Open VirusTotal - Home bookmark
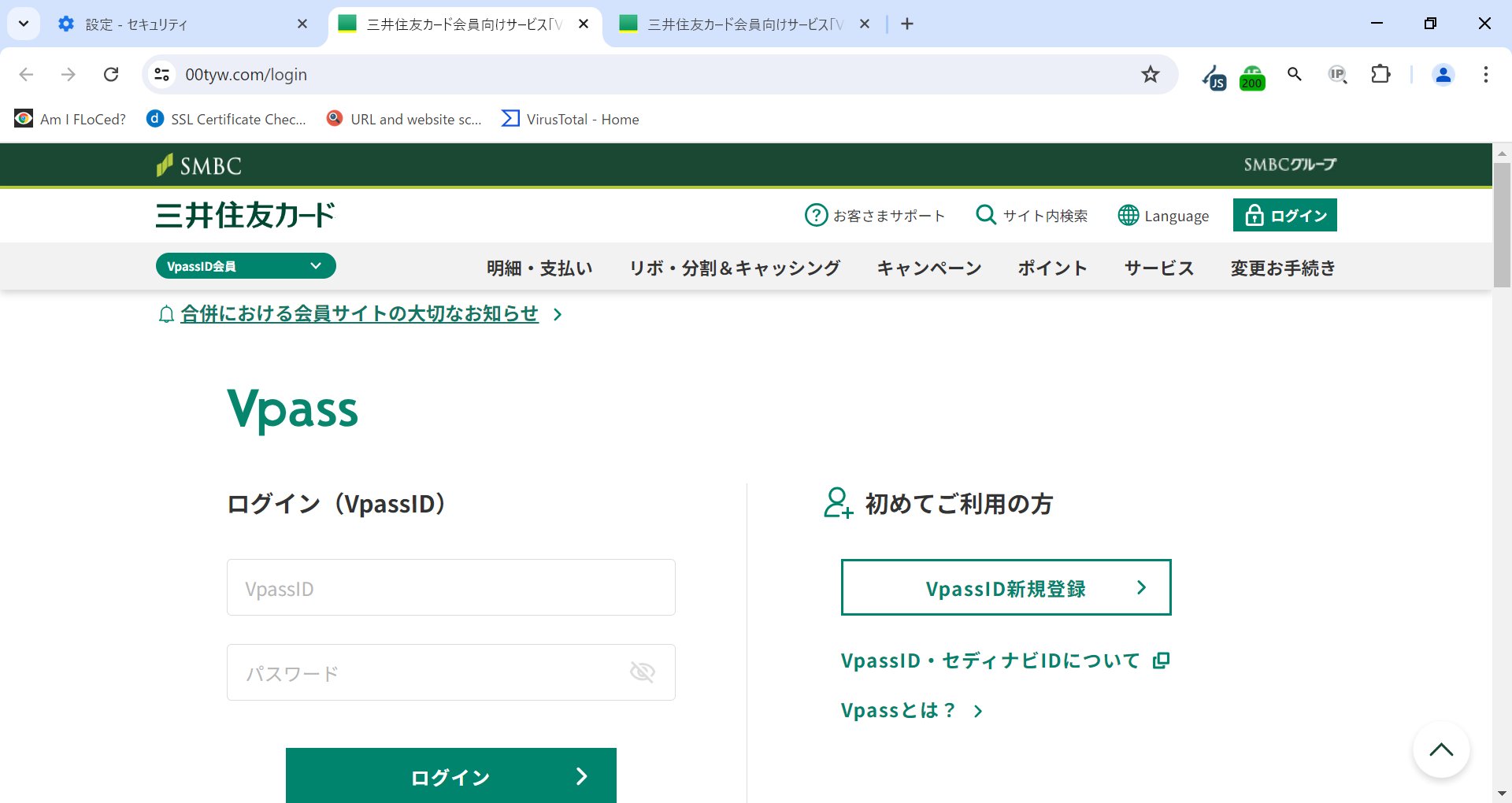 pos(570,119)
